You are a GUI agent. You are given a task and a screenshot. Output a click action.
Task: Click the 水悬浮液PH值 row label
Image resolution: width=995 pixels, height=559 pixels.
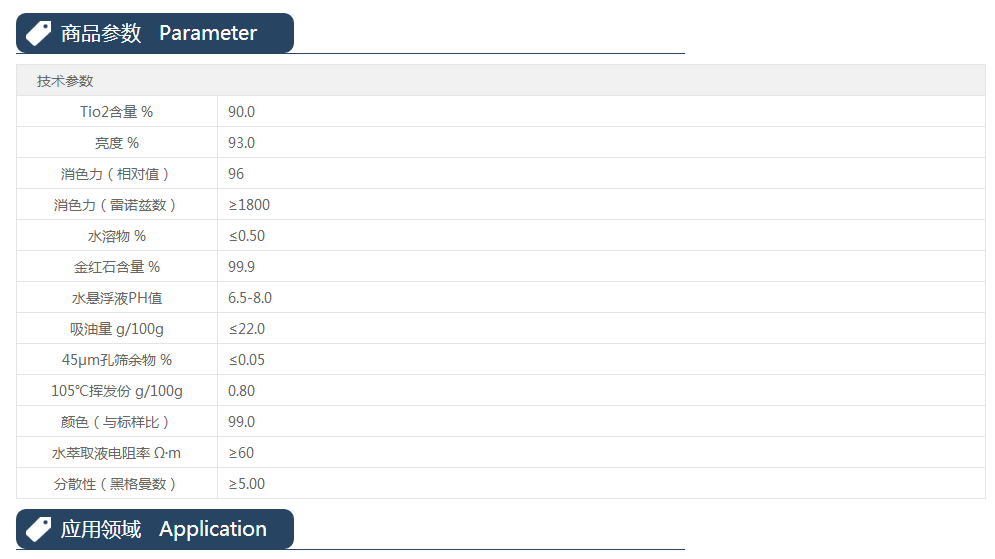pos(117,298)
